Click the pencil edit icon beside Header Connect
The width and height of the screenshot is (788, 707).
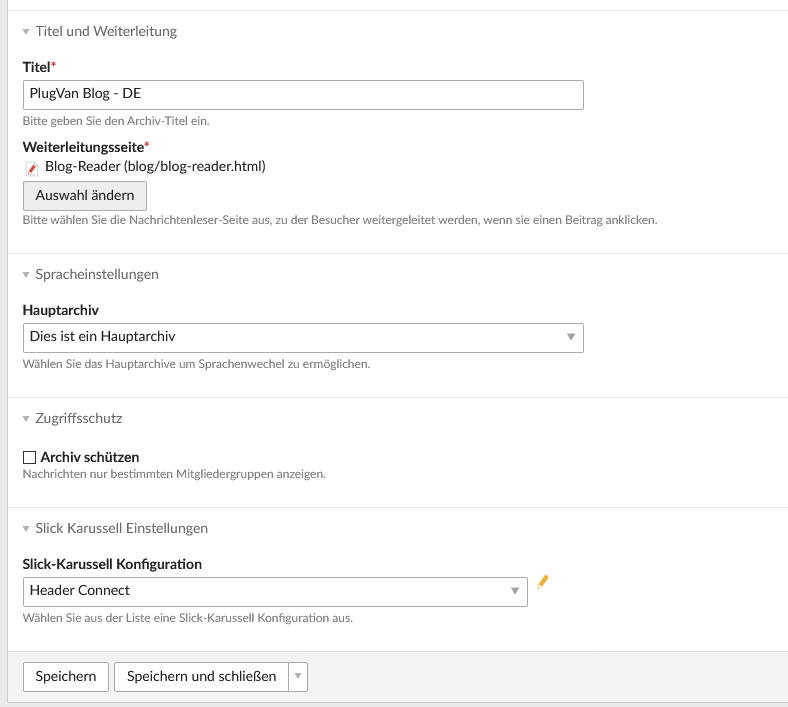(x=543, y=581)
